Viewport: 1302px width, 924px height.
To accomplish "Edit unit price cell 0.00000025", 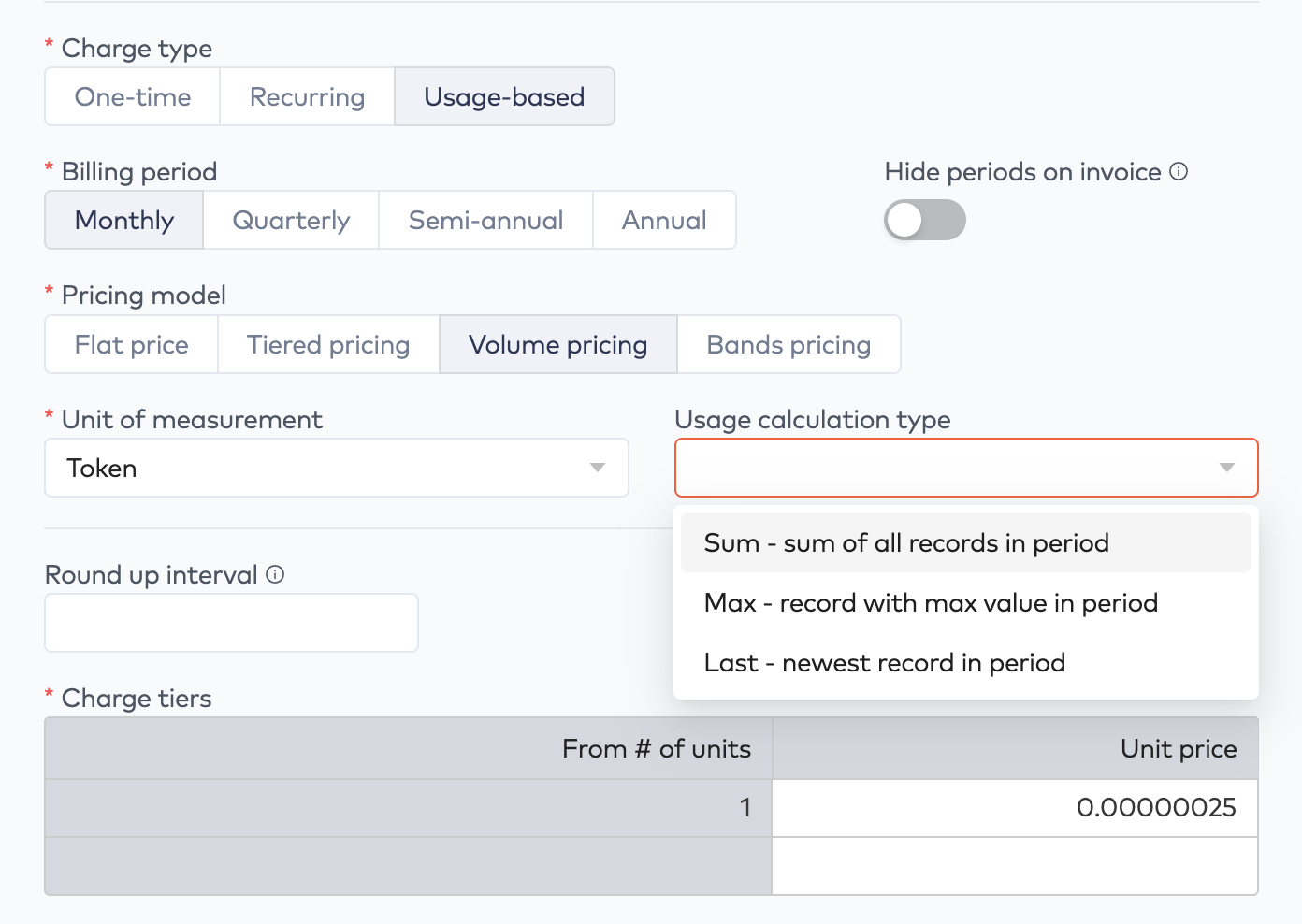I will coord(1015,807).
